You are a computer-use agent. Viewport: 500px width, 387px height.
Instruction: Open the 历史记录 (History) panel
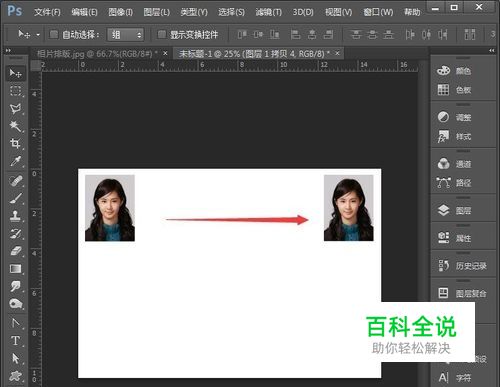click(x=463, y=266)
